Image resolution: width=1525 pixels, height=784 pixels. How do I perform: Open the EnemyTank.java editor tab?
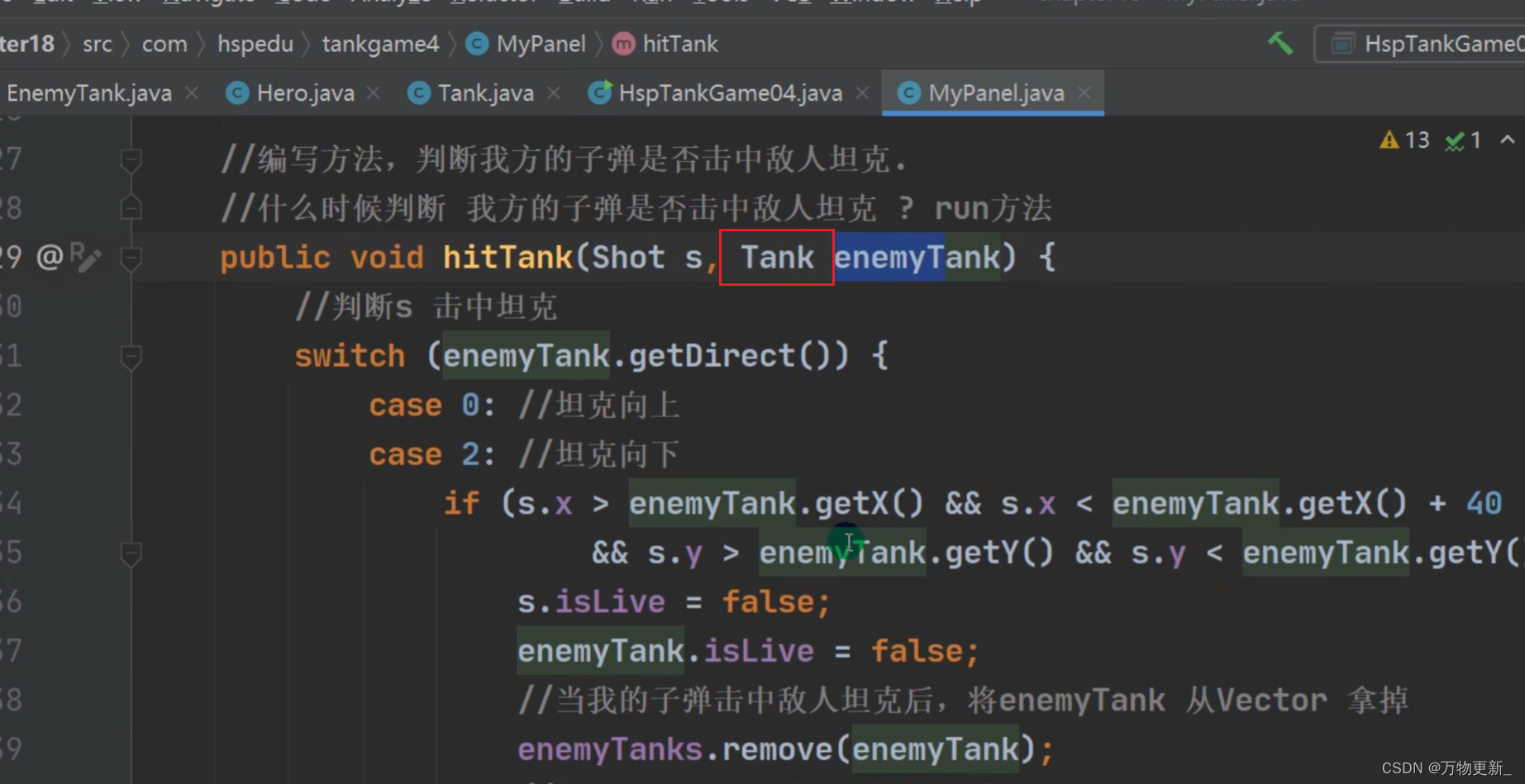click(88, 93)
